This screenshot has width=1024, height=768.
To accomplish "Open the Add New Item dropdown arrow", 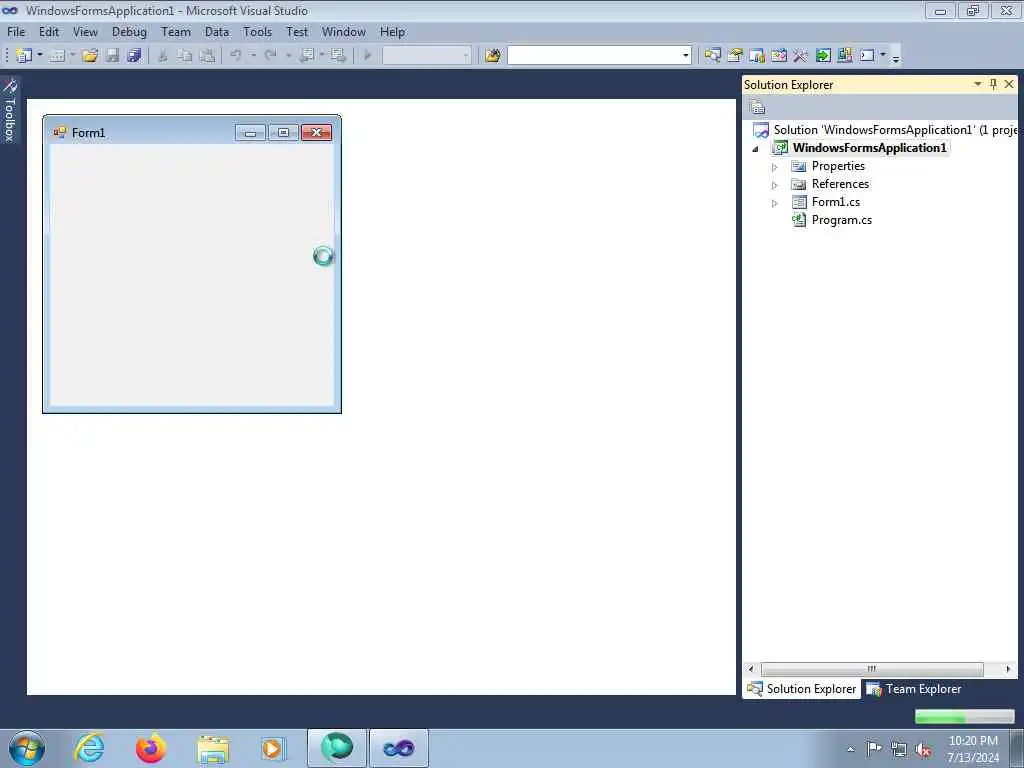I will (x=72, y=55).
